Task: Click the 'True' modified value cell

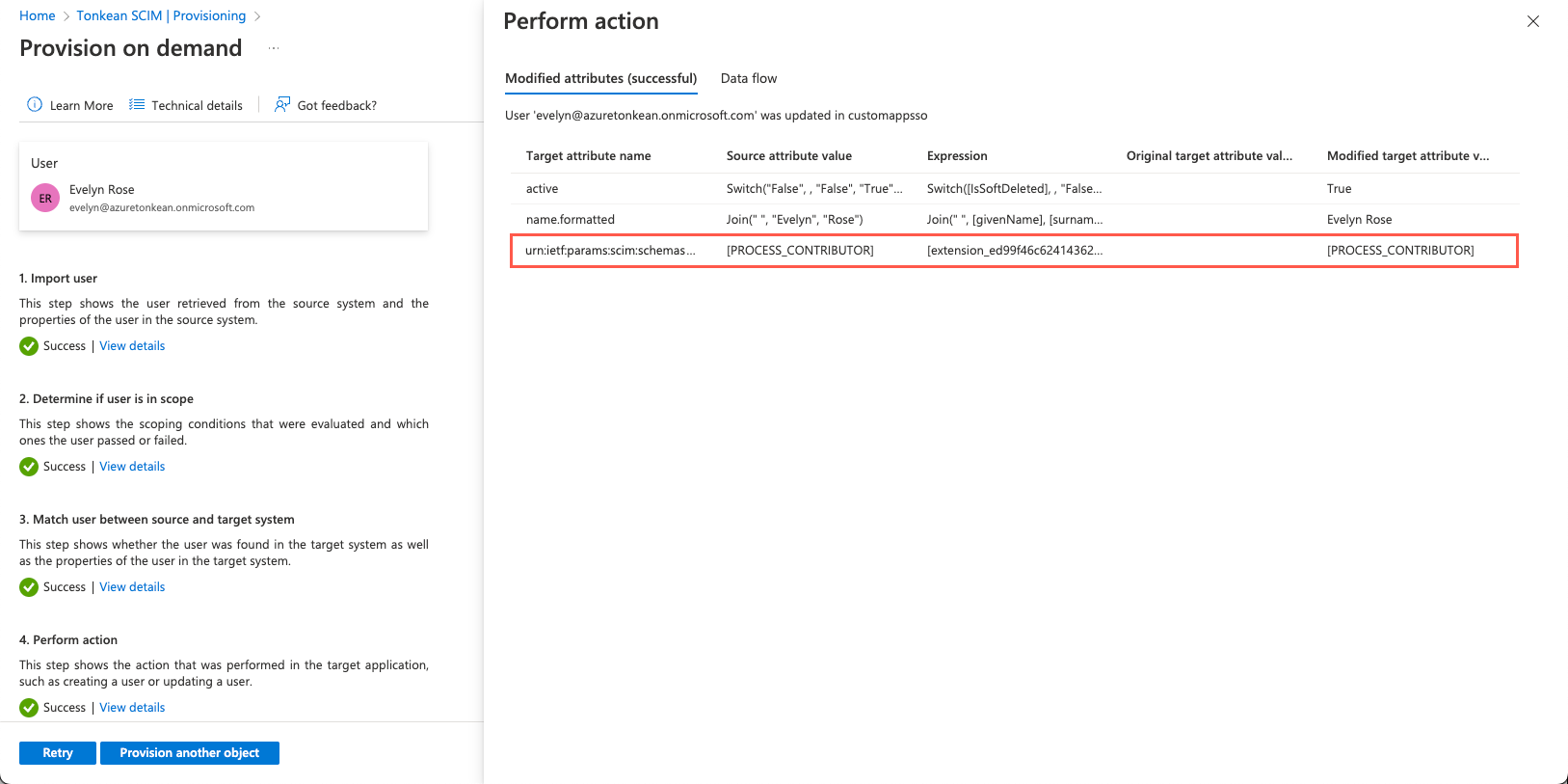Action: click(x=1339, y=189)
